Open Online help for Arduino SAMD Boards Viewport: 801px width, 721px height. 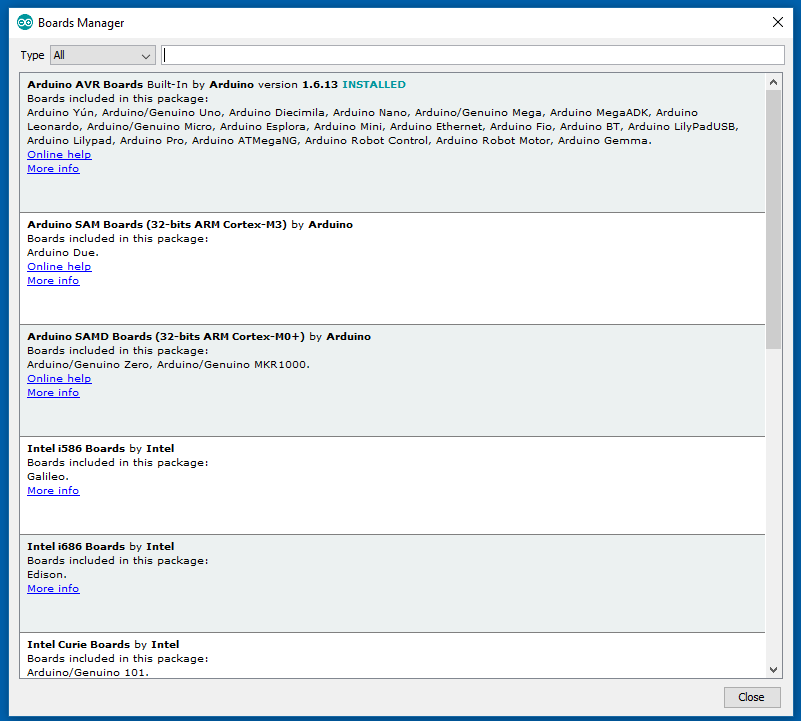pos(59,379)
